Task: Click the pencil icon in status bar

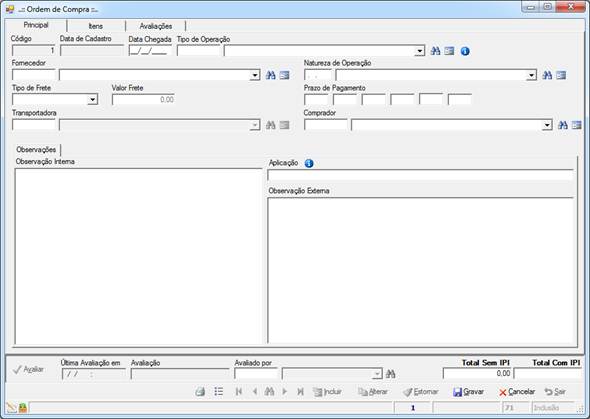Action: pos(12,407)
